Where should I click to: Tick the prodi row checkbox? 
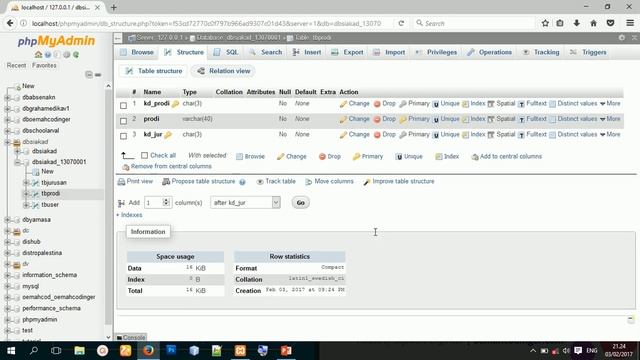[x=123, y=121]
